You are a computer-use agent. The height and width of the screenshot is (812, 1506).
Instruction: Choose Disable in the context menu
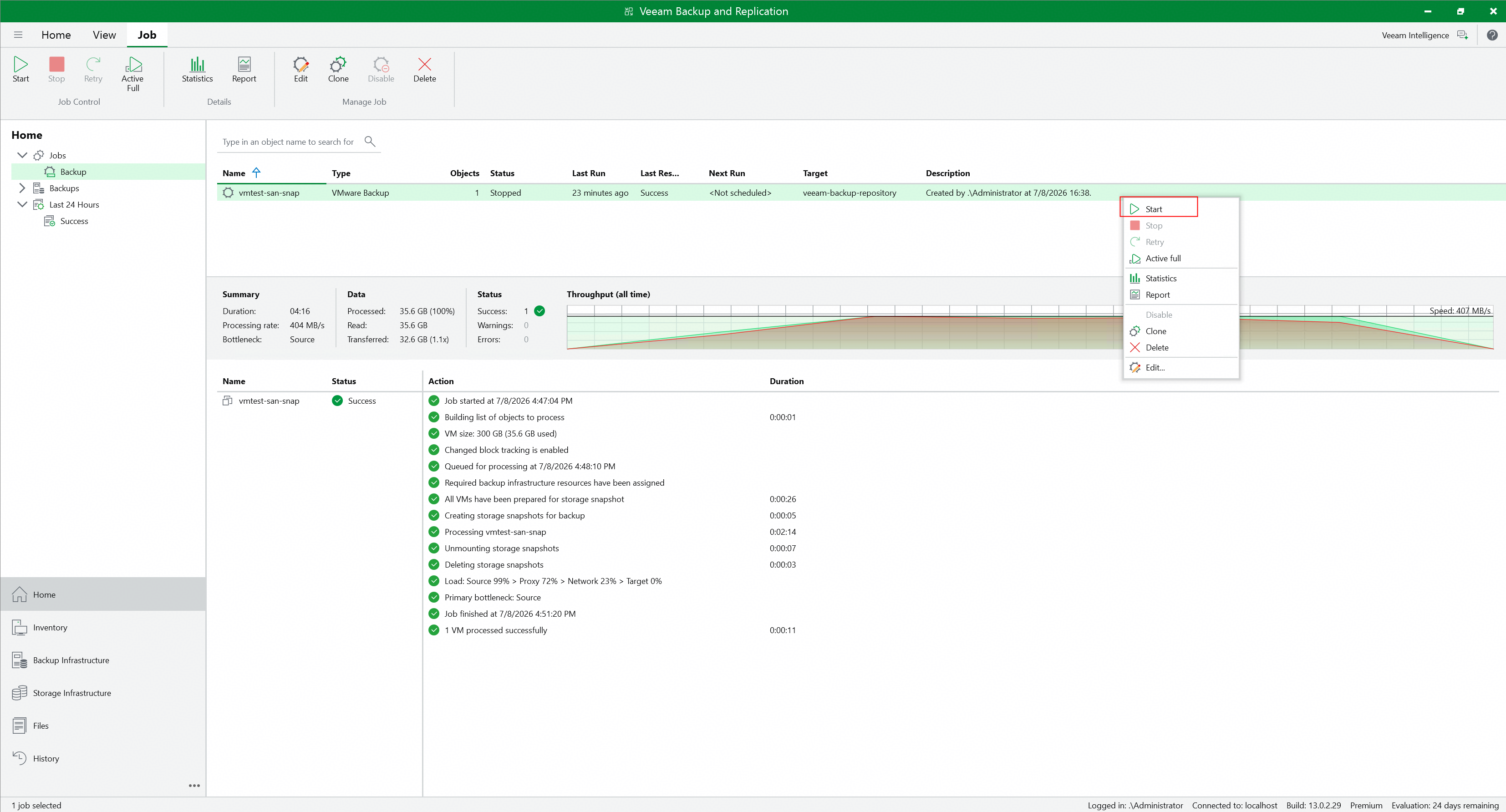coord(1181,315)
